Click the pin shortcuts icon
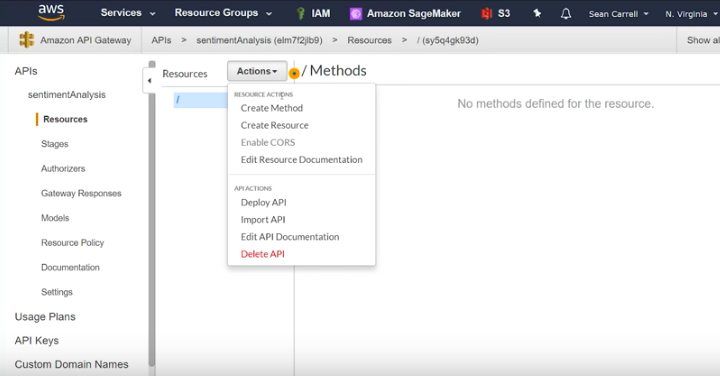 pos(537,13)
